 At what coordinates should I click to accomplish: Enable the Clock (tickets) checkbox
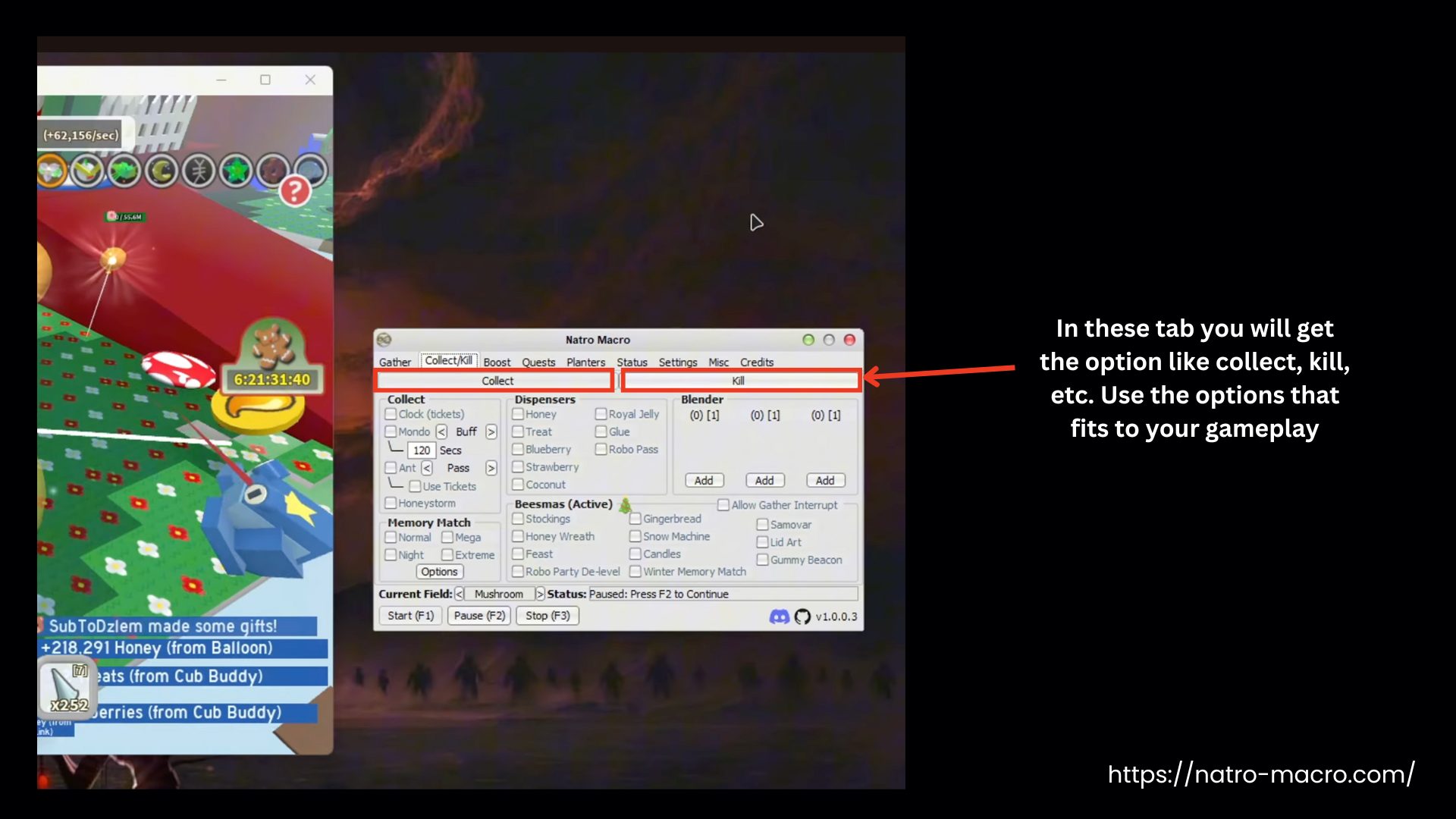[391, 414]
